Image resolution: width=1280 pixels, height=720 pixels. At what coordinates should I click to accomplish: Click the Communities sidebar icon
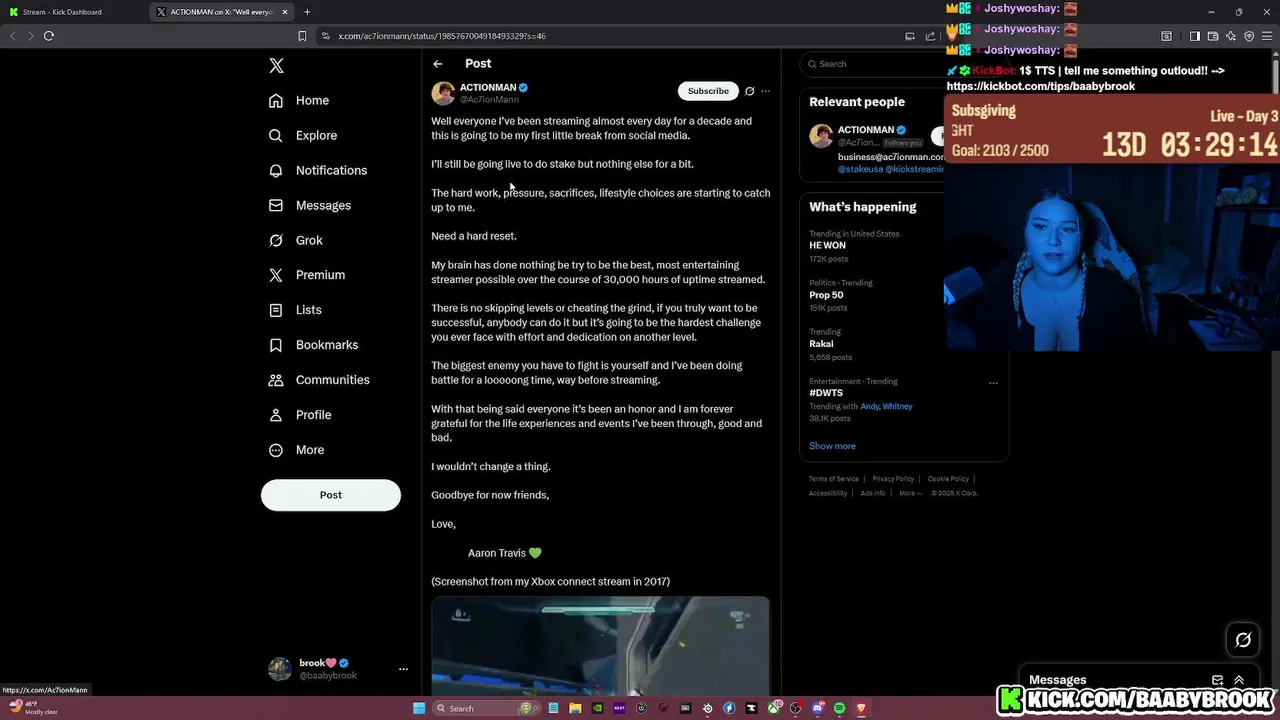276,380
